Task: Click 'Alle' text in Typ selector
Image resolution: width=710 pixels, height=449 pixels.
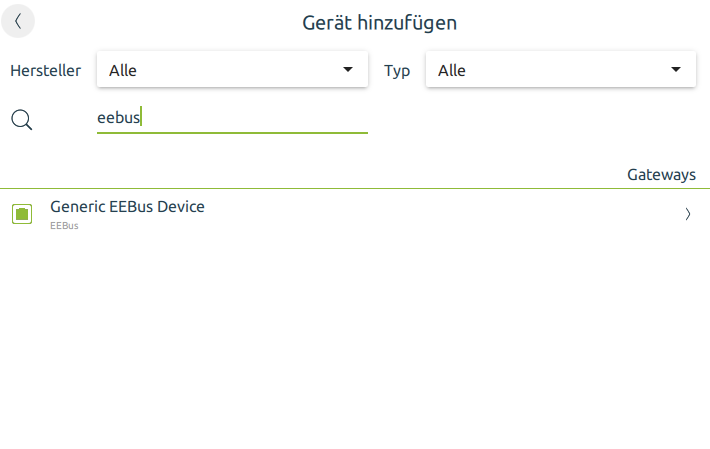Action: coord(452,71)
